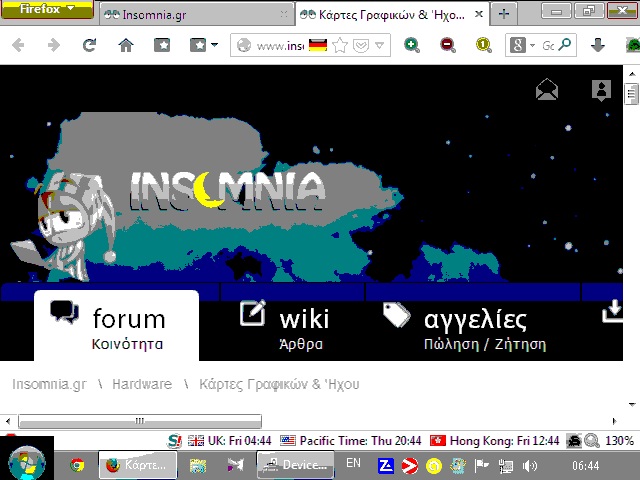Click the 130% zoom level indicator
The image size is (640, 480).
pos(619,441)
